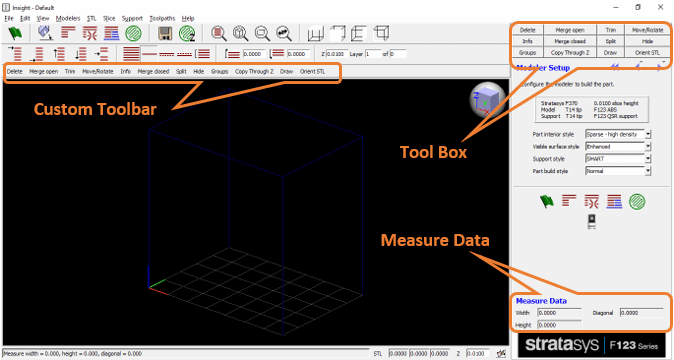This screenshot has height=360, width=674.
Task: Toggle the dotted line layer display icon
Action: (x=184, y=54)
